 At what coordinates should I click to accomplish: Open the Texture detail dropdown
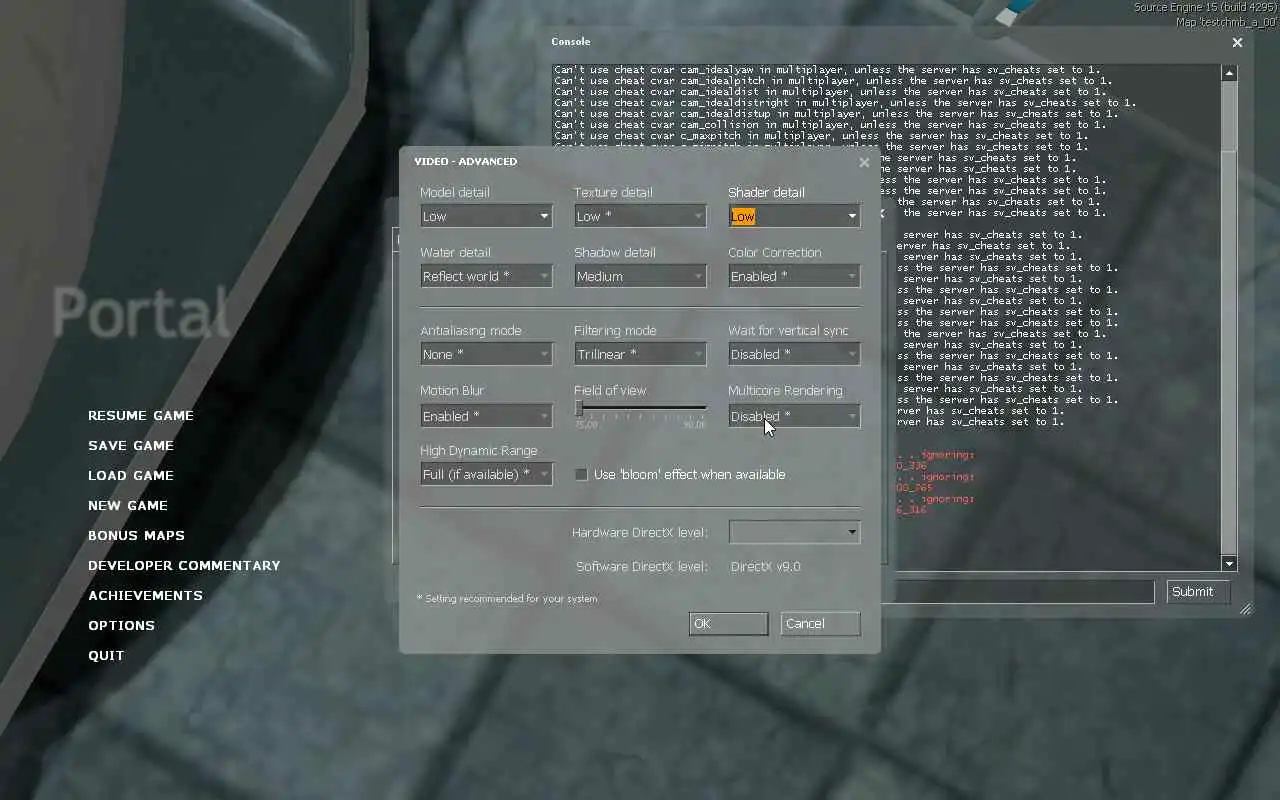point(640,216)
